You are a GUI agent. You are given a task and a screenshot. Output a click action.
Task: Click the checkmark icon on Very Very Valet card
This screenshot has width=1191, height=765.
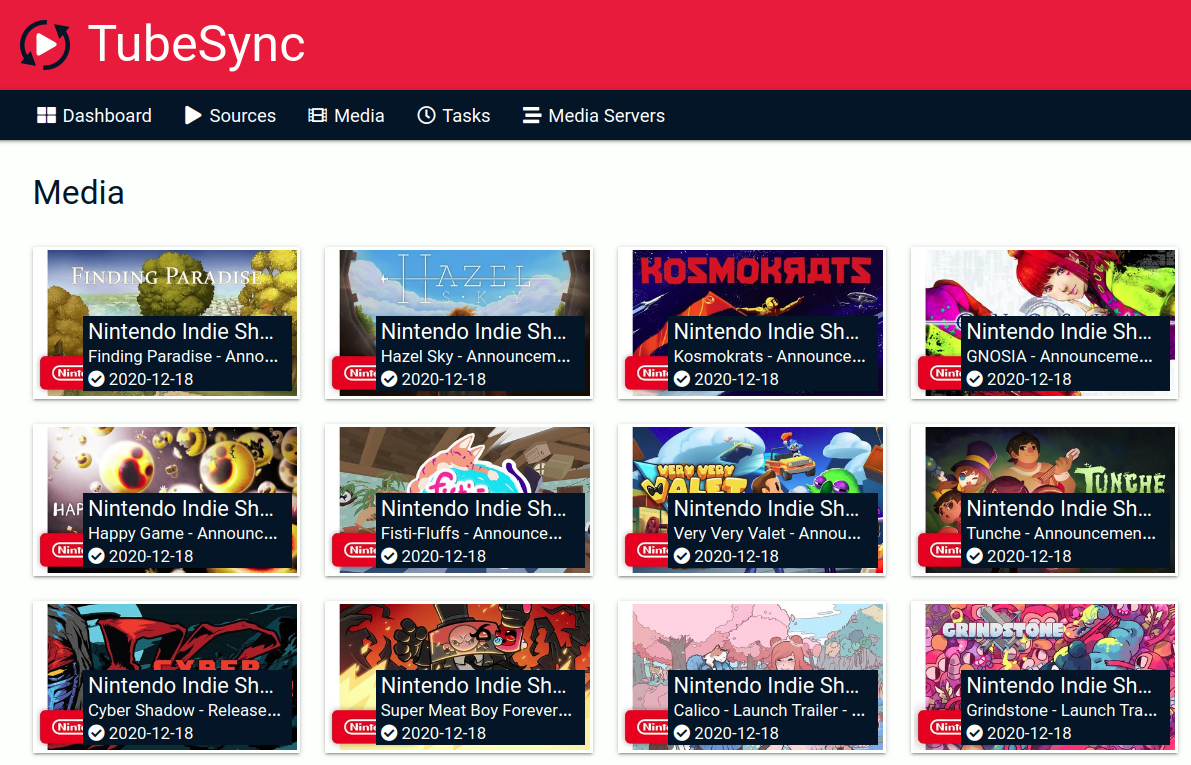682,556
